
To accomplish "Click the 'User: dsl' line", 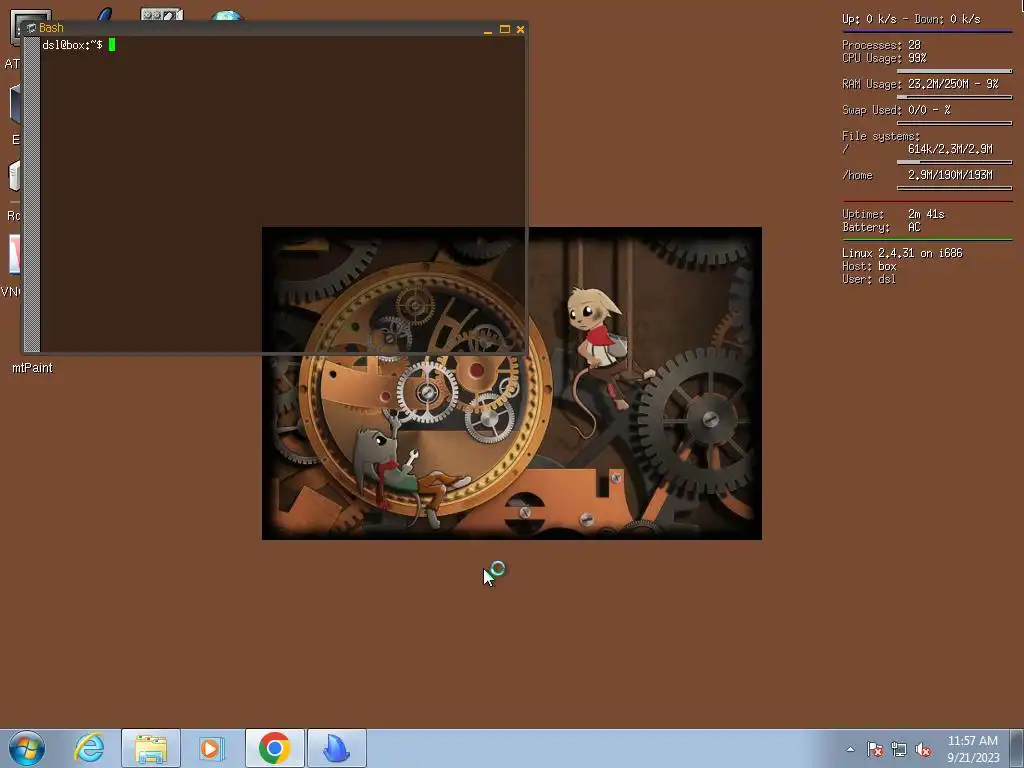I will [869, 280].
